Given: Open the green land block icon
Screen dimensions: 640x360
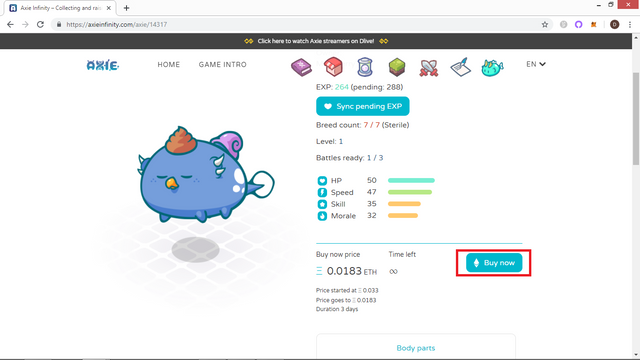Looking at the screenshot, I should [397, 67].
